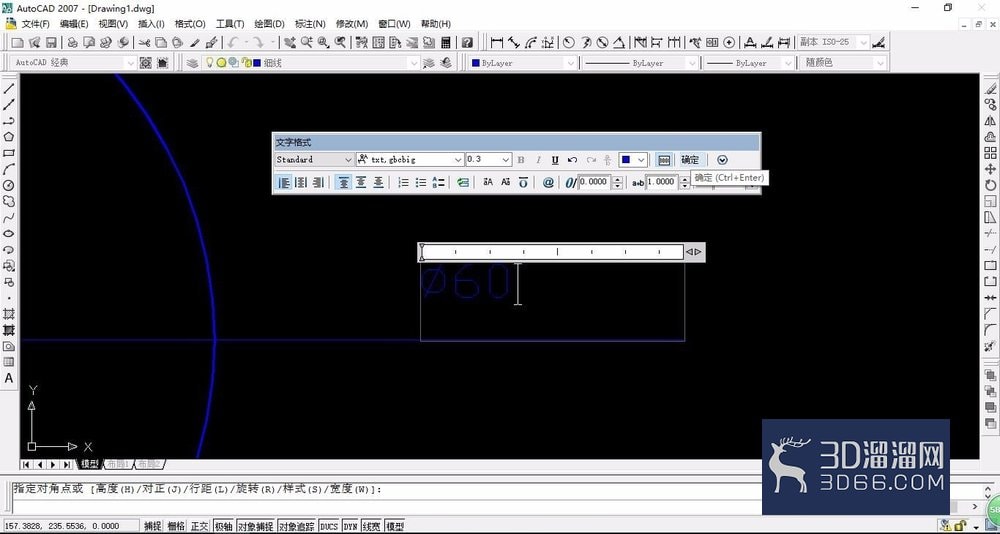The height and width of the screenshot is (534, 1000).
Task: Click the Cut scissors icon
Action: pos(144,43)
